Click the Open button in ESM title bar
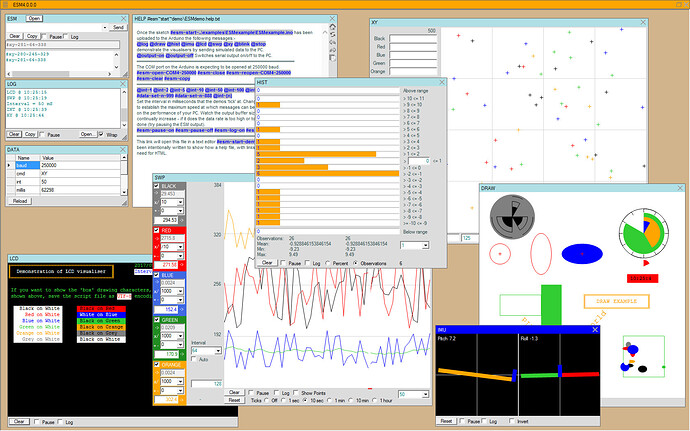 (x=34, y=18)
